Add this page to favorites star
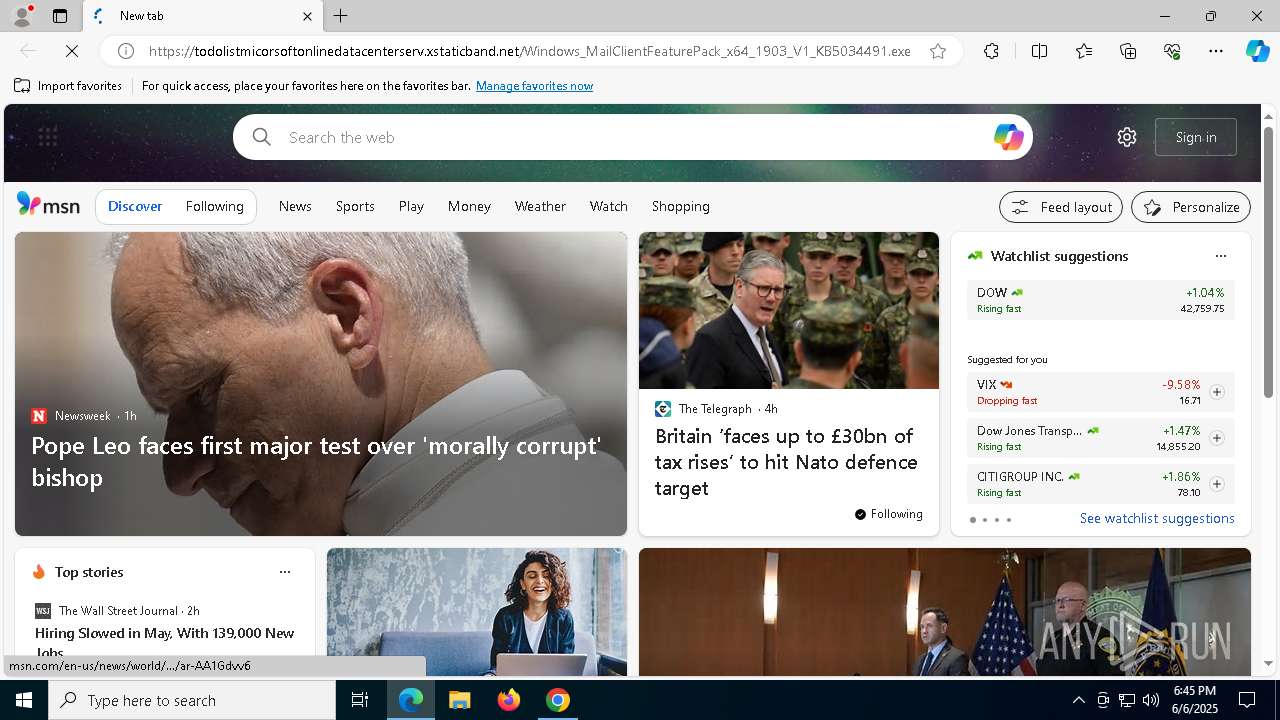Viewport: 1280px width, 720px height. click(x=938, y=51)
